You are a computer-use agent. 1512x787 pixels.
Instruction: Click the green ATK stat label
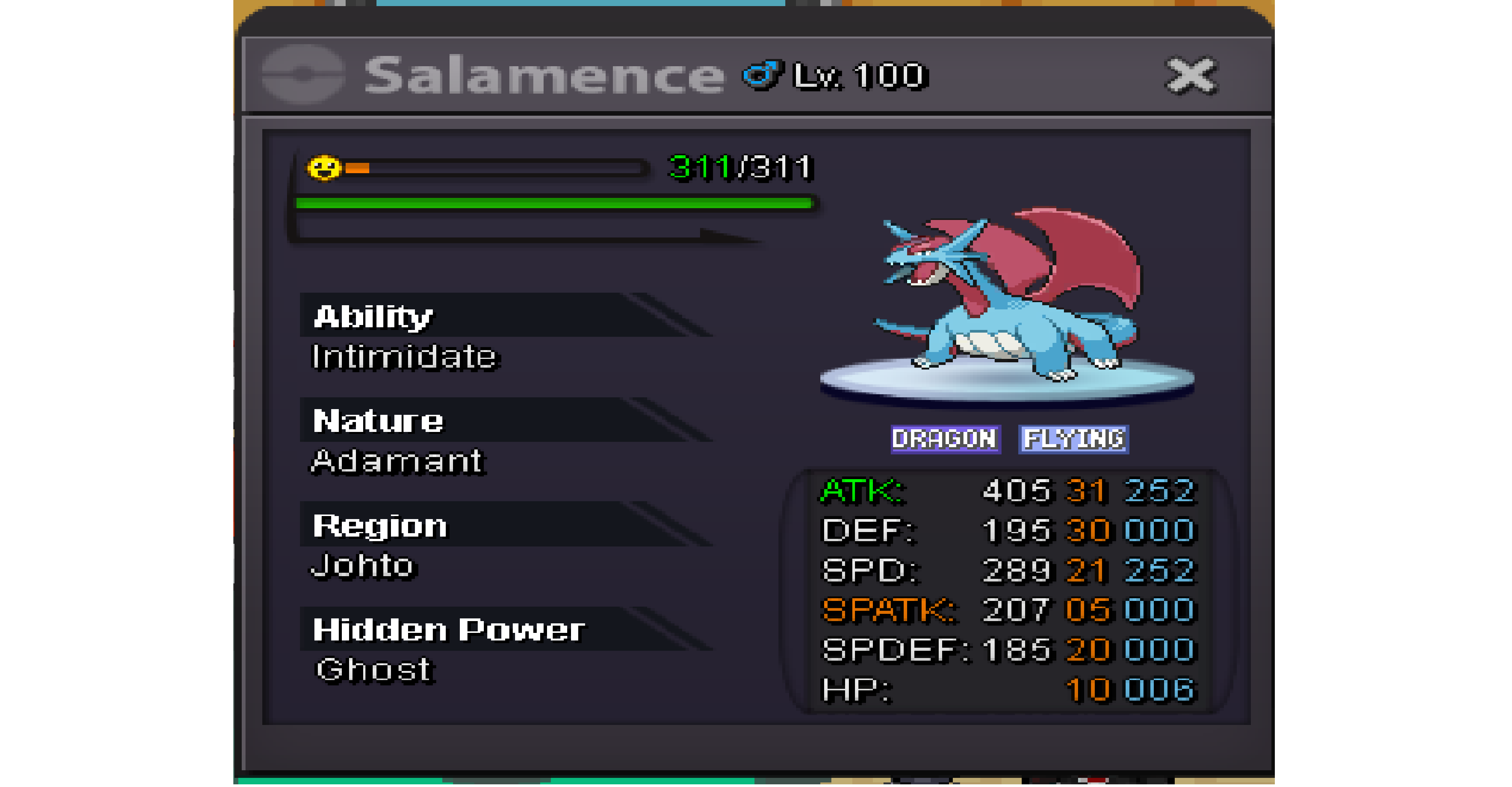click(862, 491)
